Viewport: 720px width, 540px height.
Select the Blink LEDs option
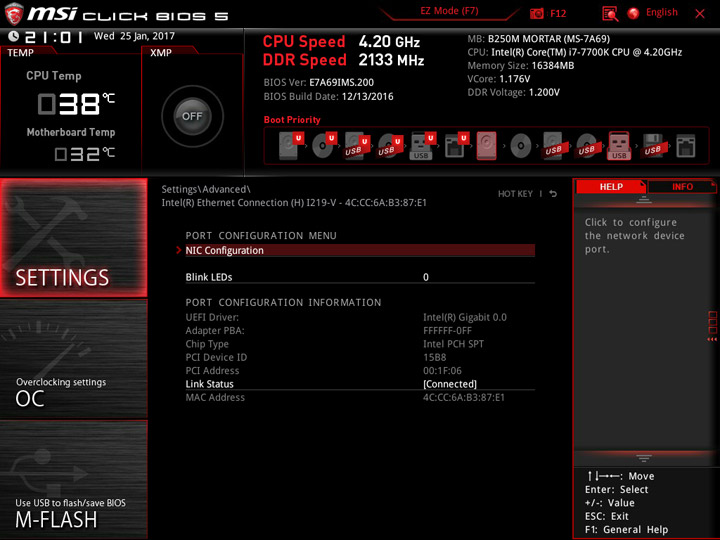[x=209, y=277]
